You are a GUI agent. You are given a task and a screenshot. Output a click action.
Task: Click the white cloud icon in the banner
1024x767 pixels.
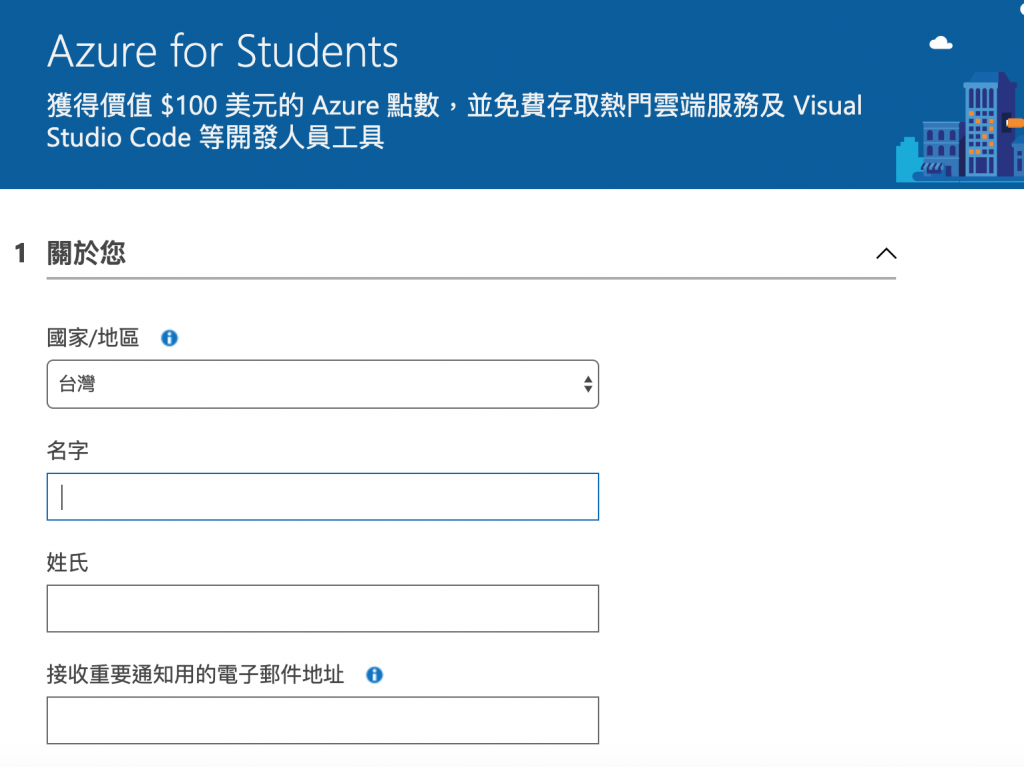click(940, 42)
